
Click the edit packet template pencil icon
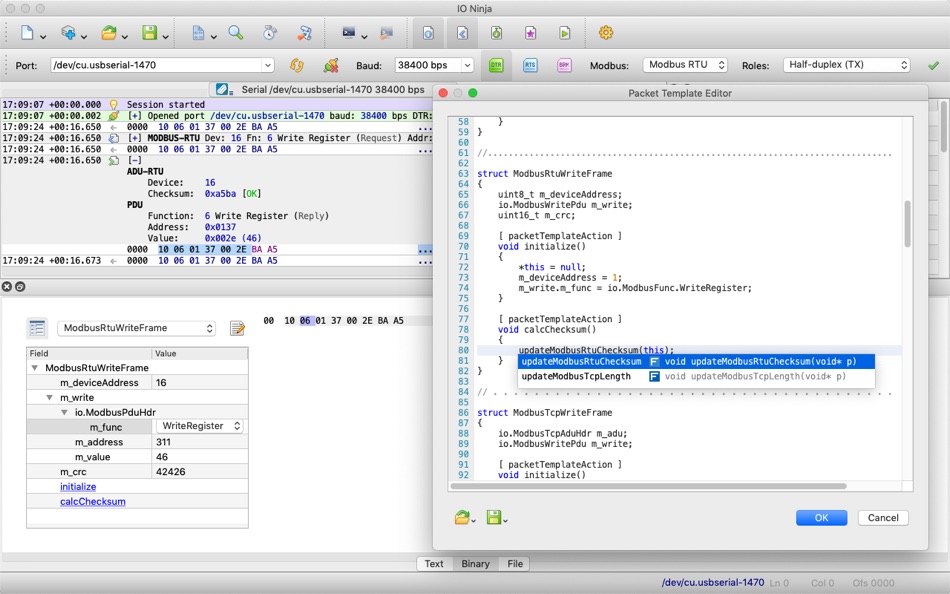coord(238,328)
